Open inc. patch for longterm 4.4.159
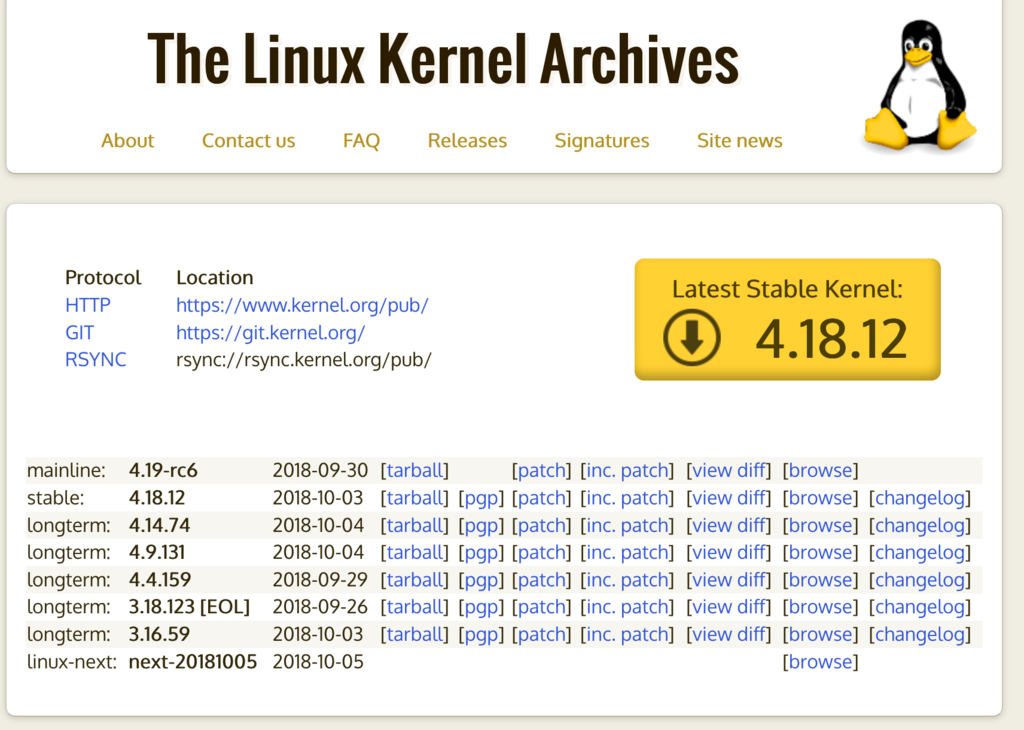 pyautogui.click(x=627, y=580)
